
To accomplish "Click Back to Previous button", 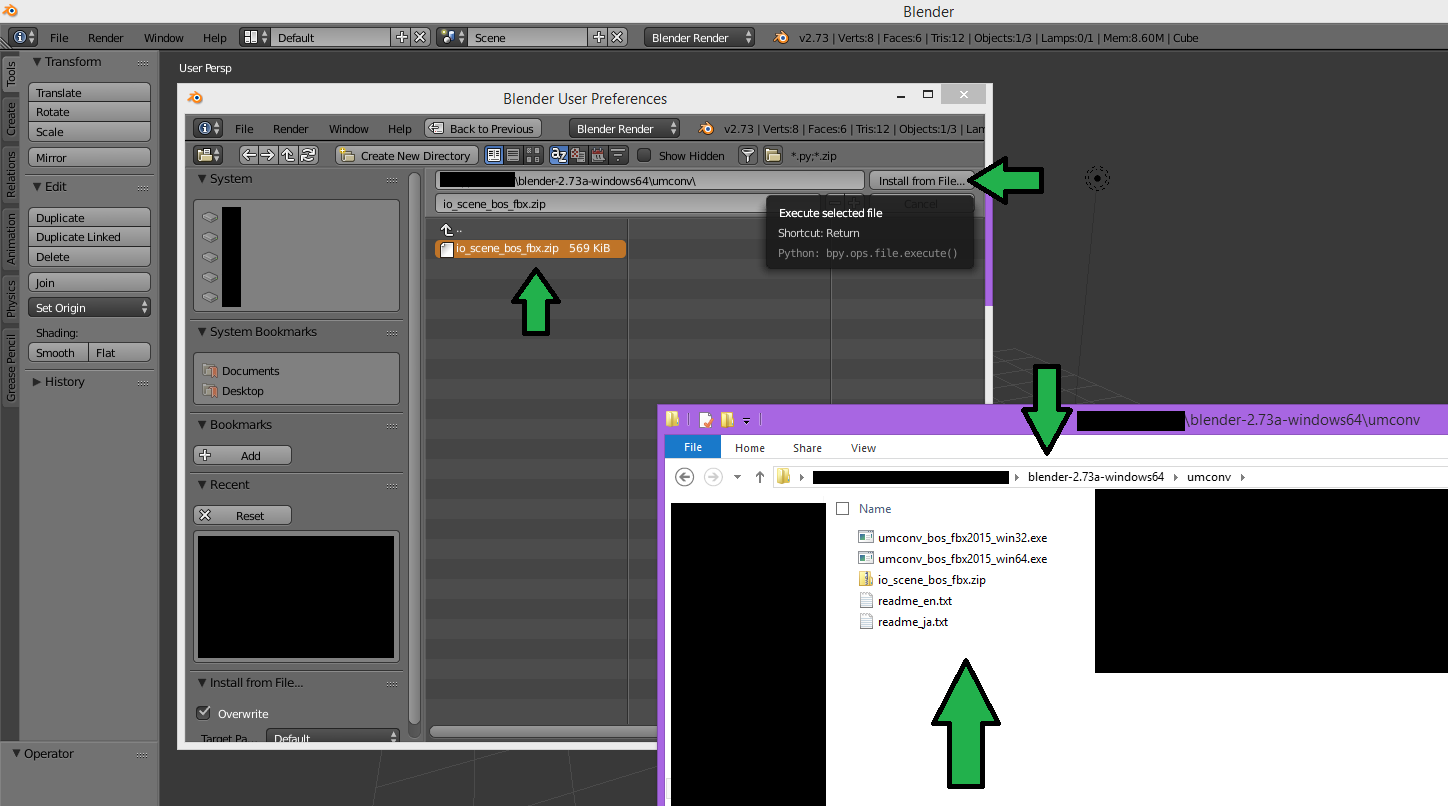I will 483,128.
